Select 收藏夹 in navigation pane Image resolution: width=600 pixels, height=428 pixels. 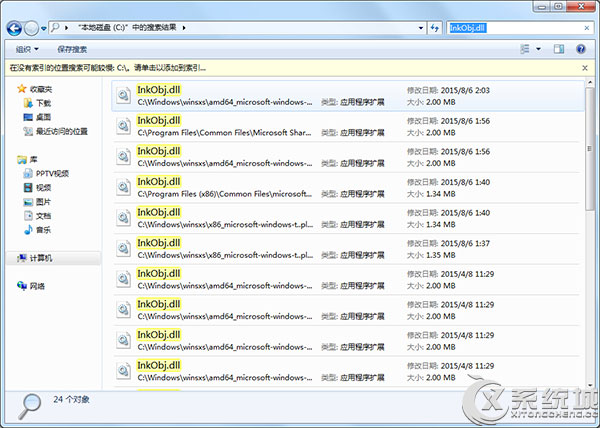41,89
